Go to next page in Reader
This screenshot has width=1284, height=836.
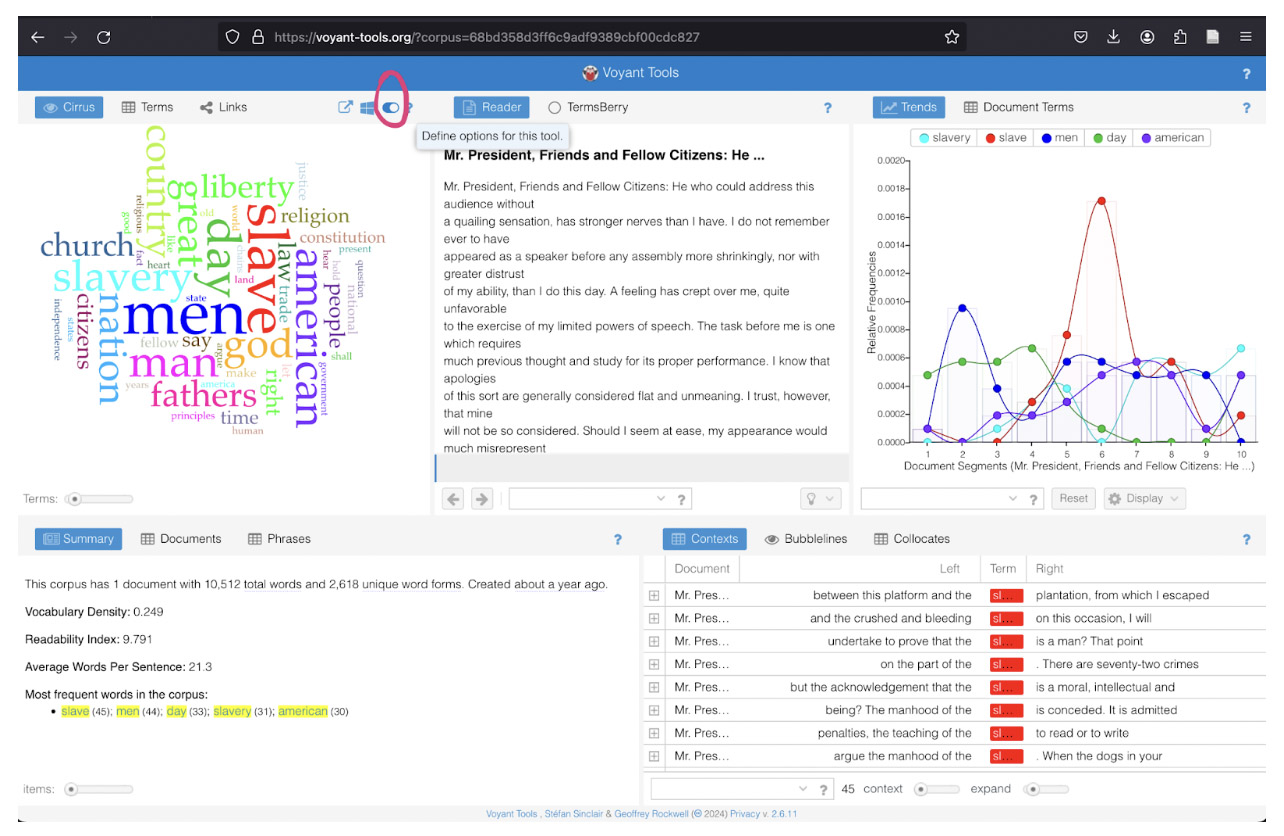coord(482,499)
